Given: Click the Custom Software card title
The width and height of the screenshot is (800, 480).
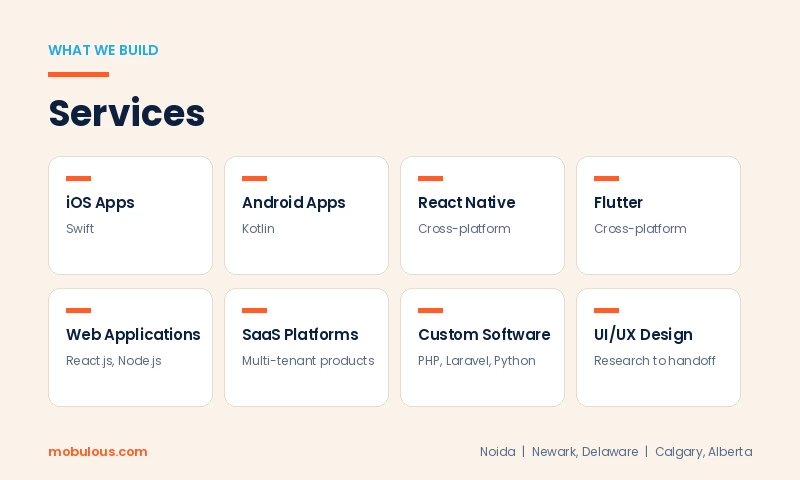Looking at the screenshot, I should click(484, 334).
